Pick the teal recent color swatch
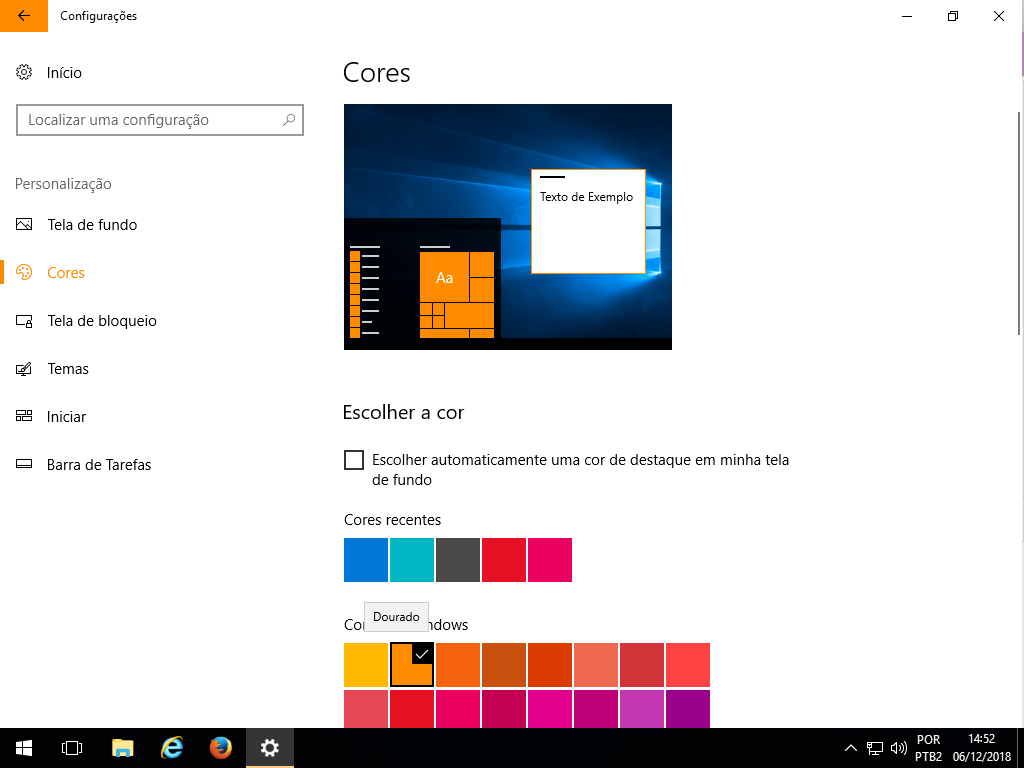Image resolution: width=1024 pixels, height=768 pixels. click(x=412, y=560)
